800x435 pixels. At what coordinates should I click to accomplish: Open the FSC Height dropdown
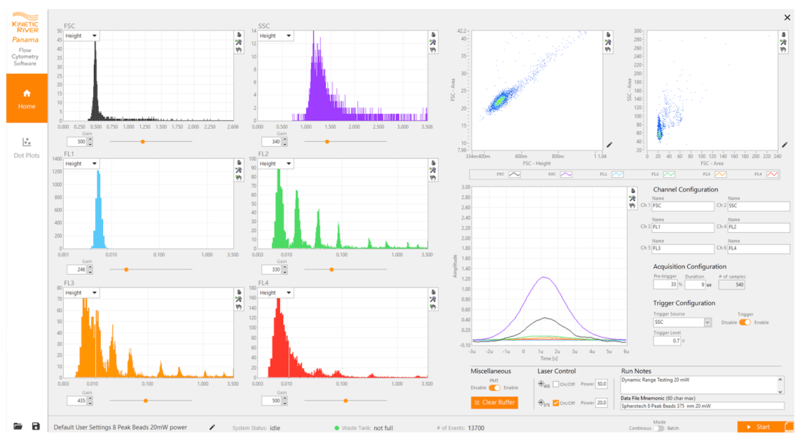pos(82,36)
